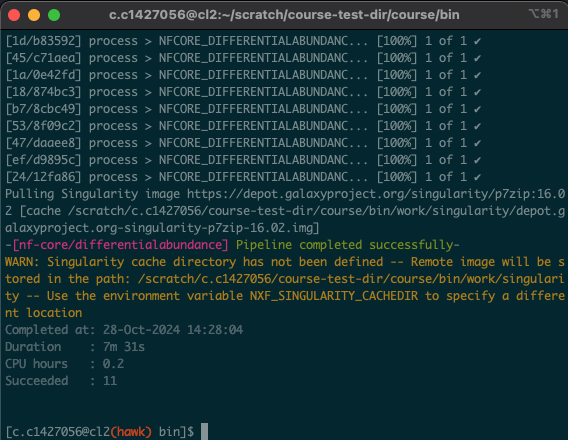
Task: Place cursor at the terminal prompt cursor block
Action: pyautogui.click(x=204, y=432)
